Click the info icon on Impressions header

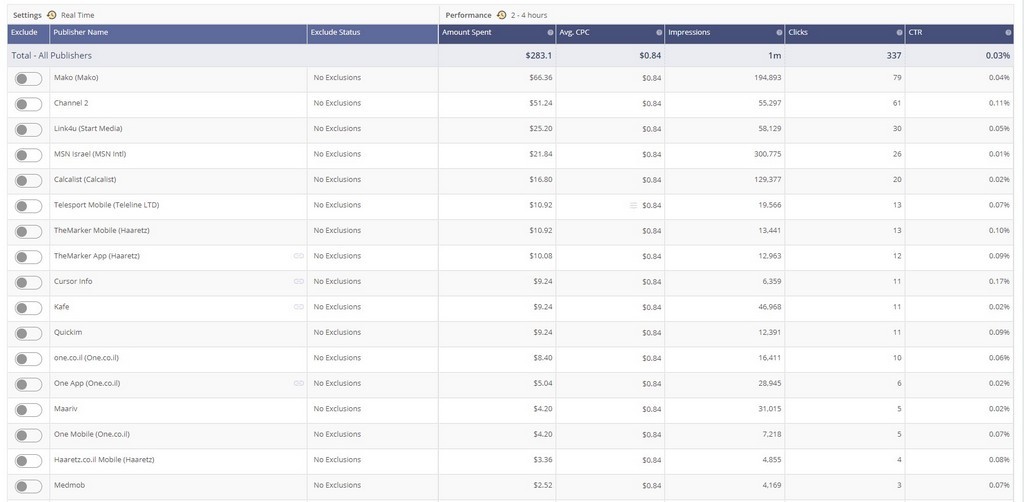[x=779, y=33]
